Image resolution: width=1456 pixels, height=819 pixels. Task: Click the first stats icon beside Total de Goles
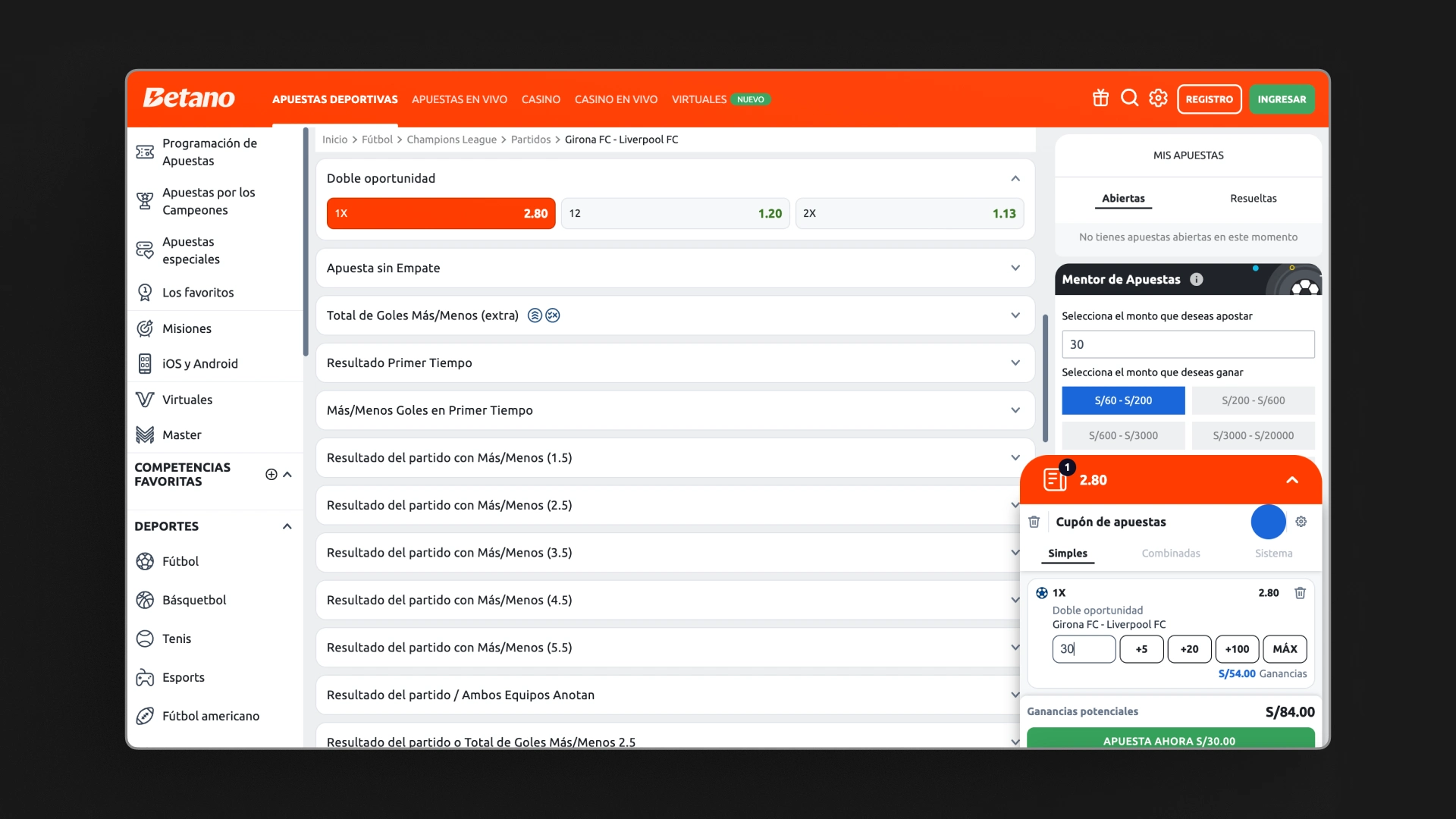coord(535,315)
